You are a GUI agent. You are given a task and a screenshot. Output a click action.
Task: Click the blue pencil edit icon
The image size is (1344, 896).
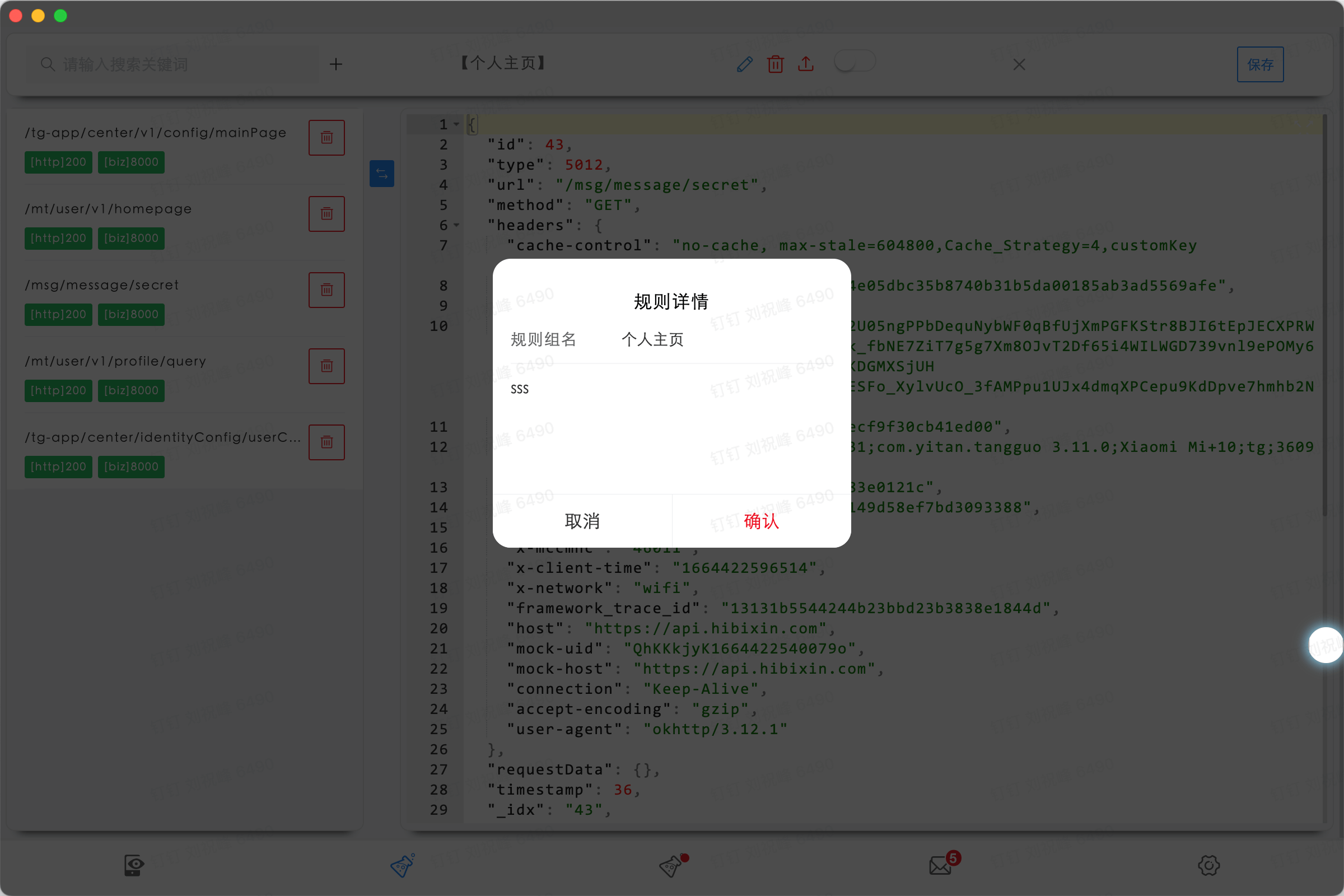(x=745, y=64)
